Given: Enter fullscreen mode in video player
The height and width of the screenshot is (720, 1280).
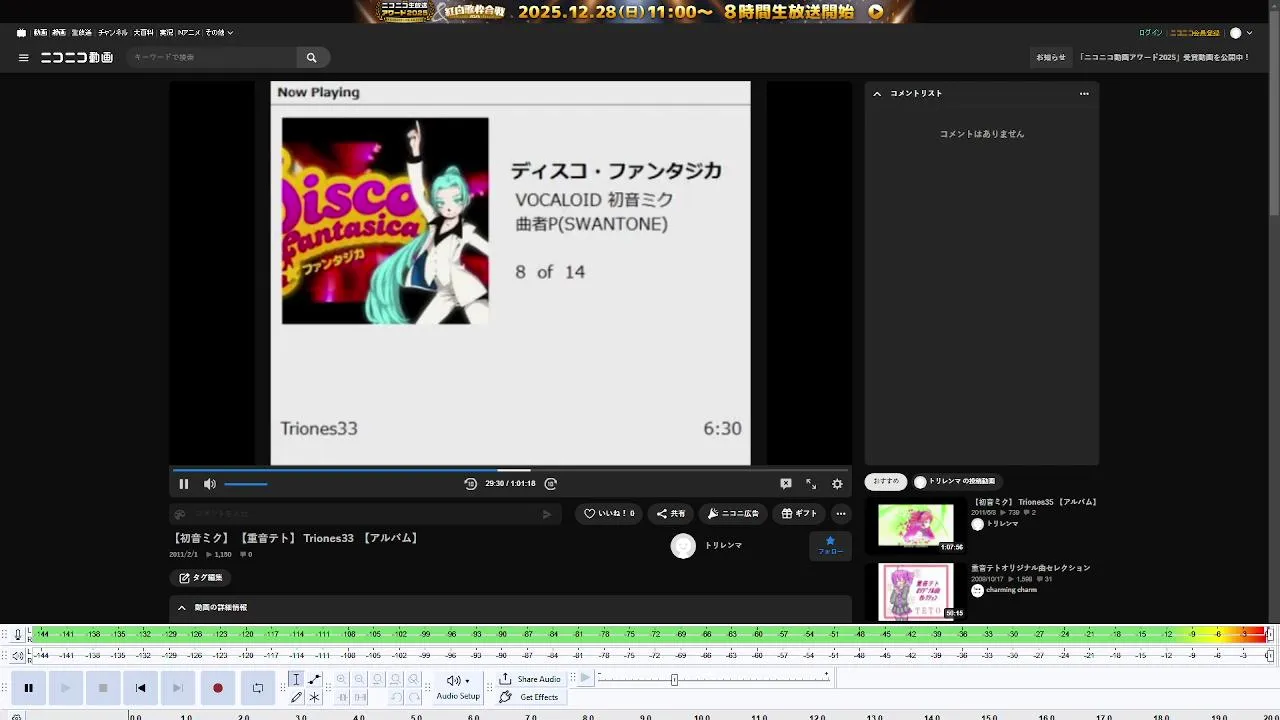Looking at the screenshot, I should [x=811, y=484].
